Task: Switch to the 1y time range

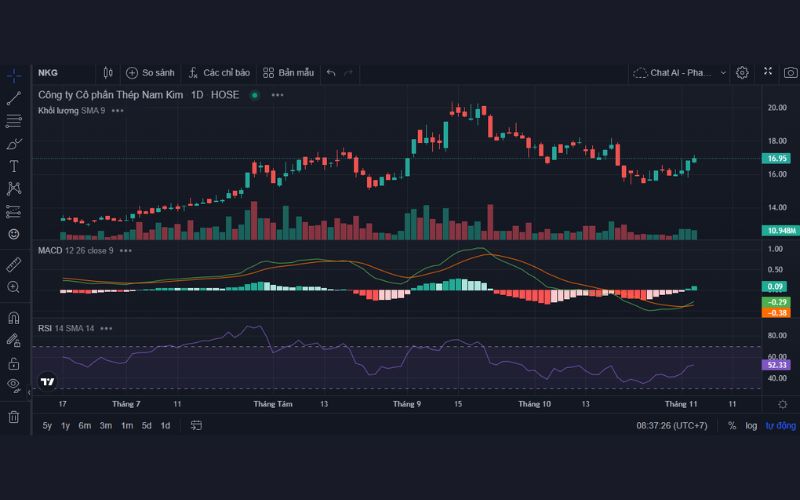Action: [x=65, y=425]
